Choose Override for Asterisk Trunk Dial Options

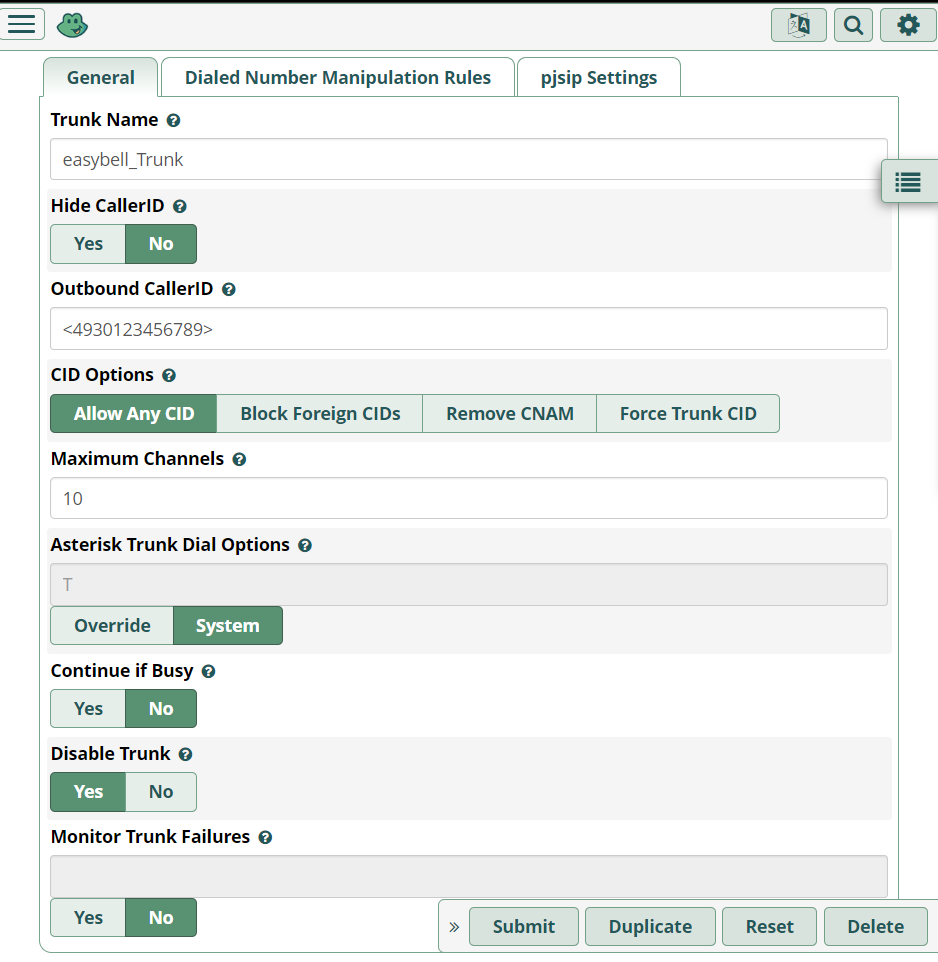(112, 626)
